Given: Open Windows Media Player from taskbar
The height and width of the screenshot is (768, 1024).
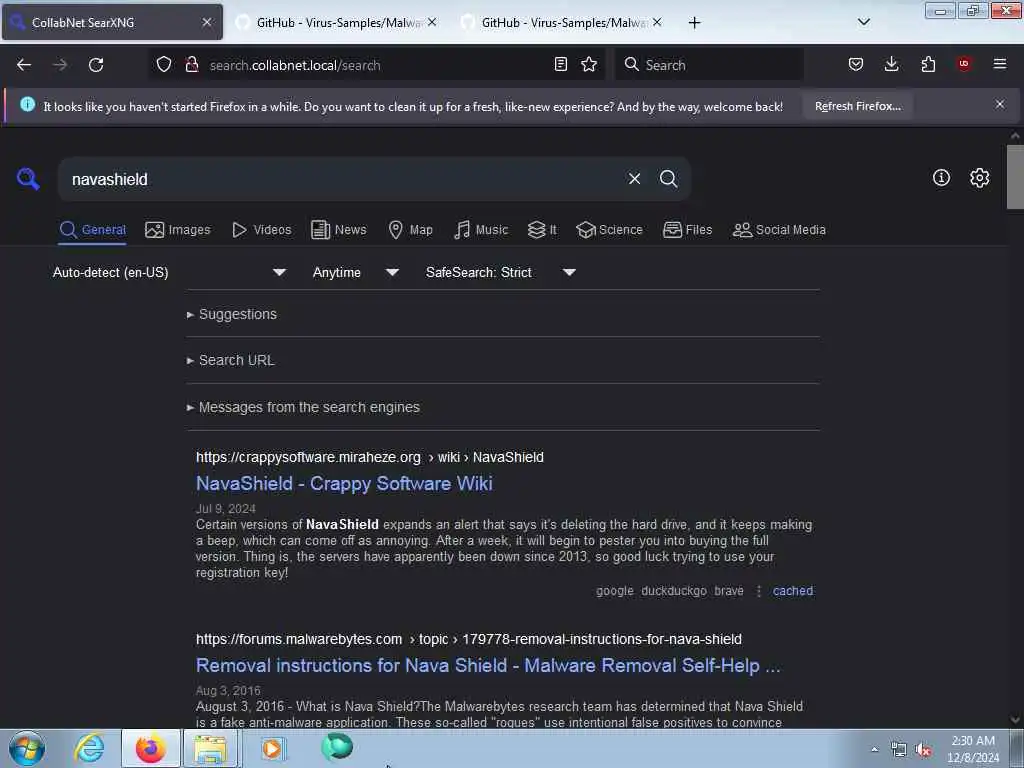Looking at the screenshot, I should (272, 748).
